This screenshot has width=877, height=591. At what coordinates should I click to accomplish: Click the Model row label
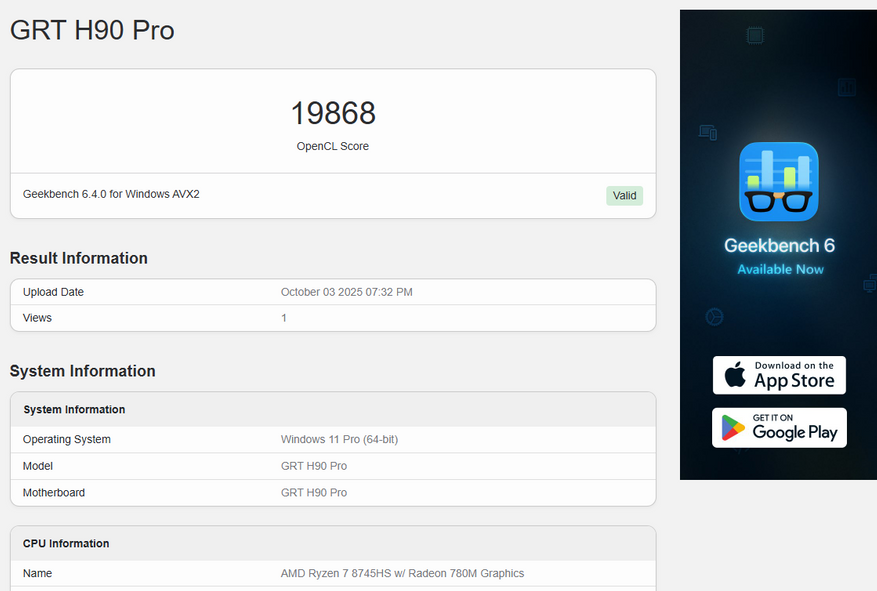click(x=38, y=466)
